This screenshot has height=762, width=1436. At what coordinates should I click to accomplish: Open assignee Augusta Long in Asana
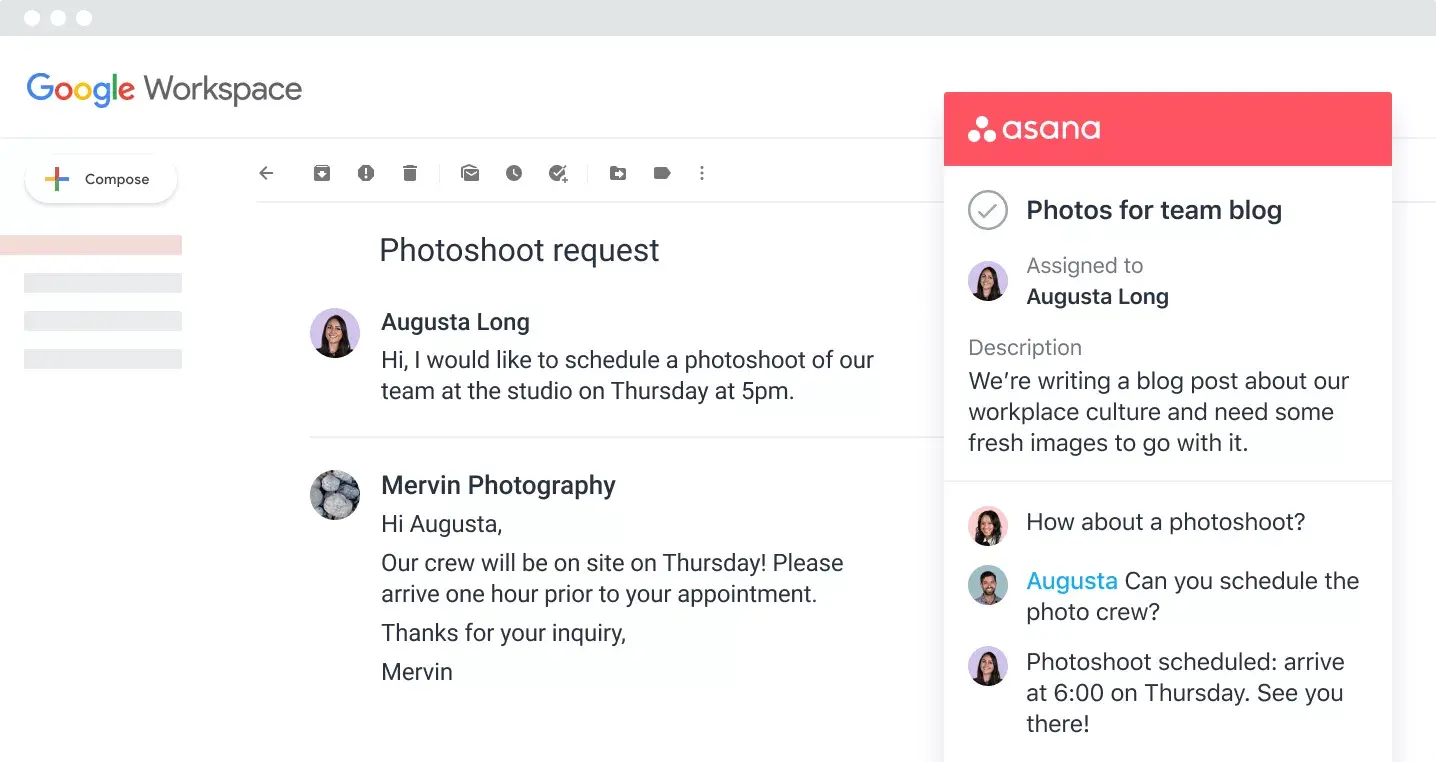pos(1097,297)
